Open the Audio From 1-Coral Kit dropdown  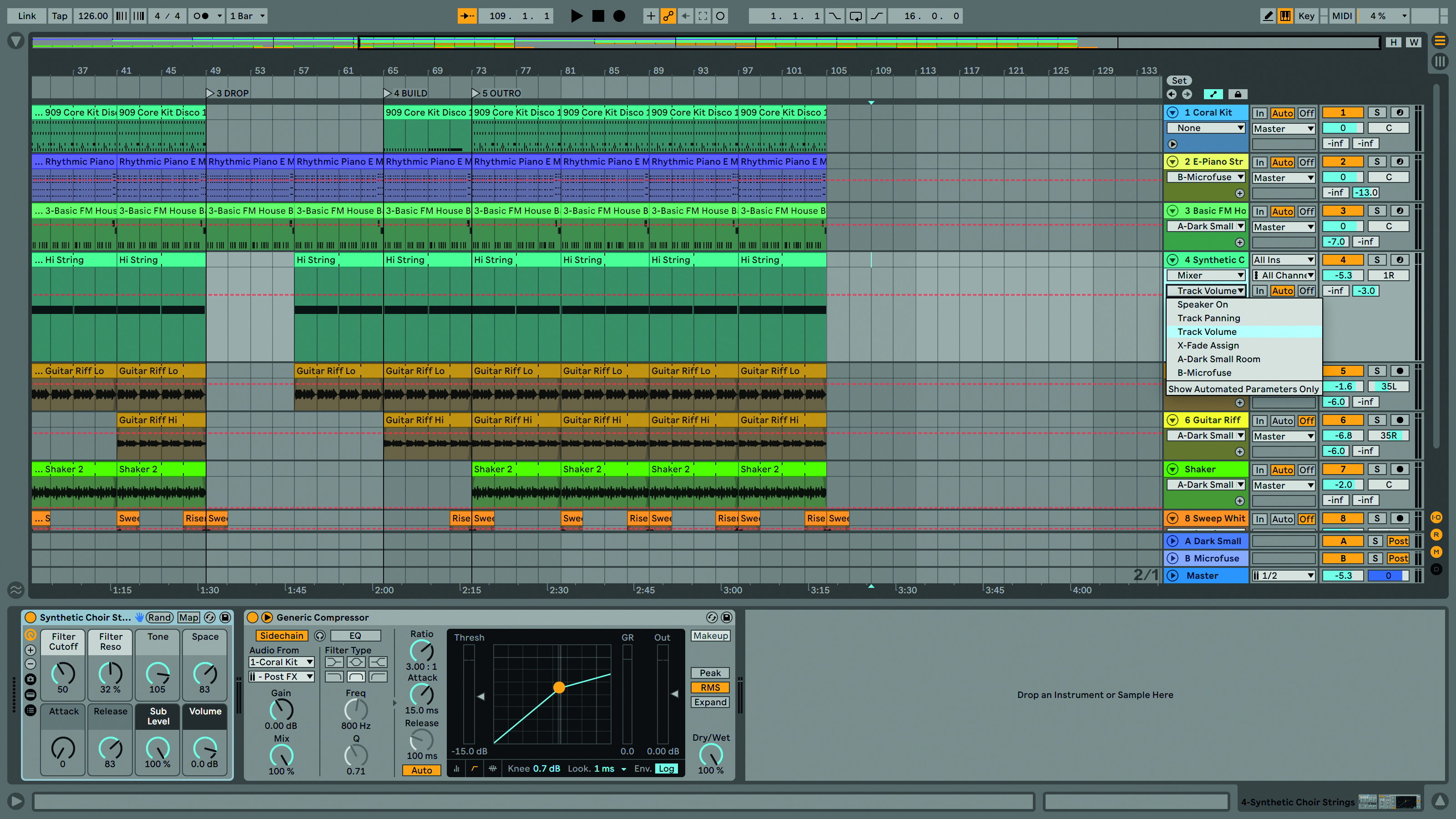tap(282, 662)
